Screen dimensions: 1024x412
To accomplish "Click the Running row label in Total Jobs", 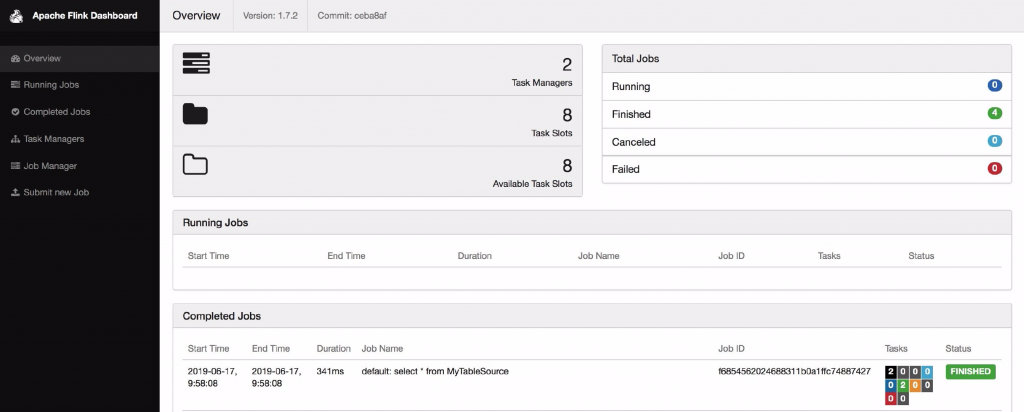I will 631,86.
